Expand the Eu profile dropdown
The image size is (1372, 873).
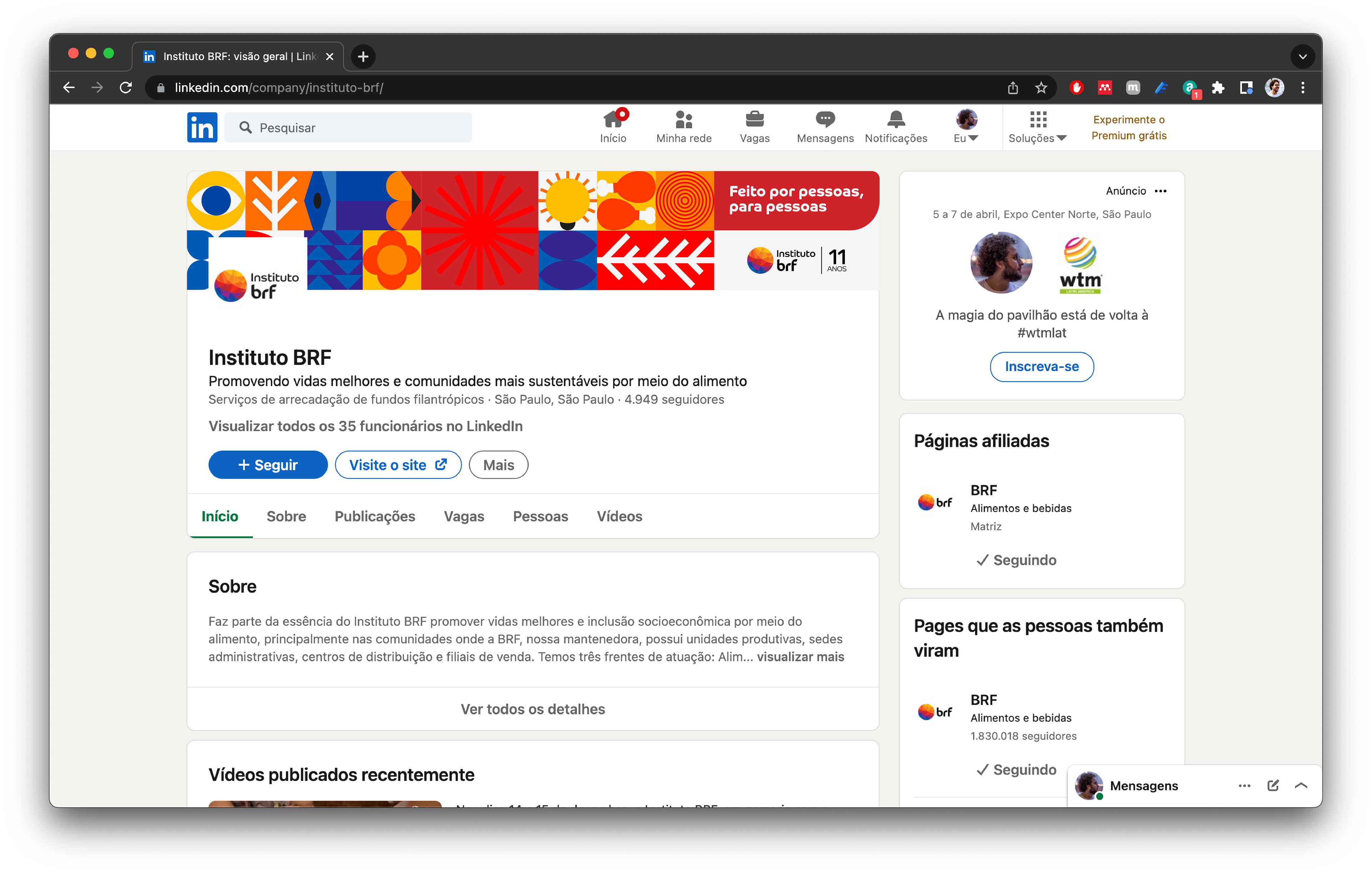pyautogui.click(x=966, y=127)
